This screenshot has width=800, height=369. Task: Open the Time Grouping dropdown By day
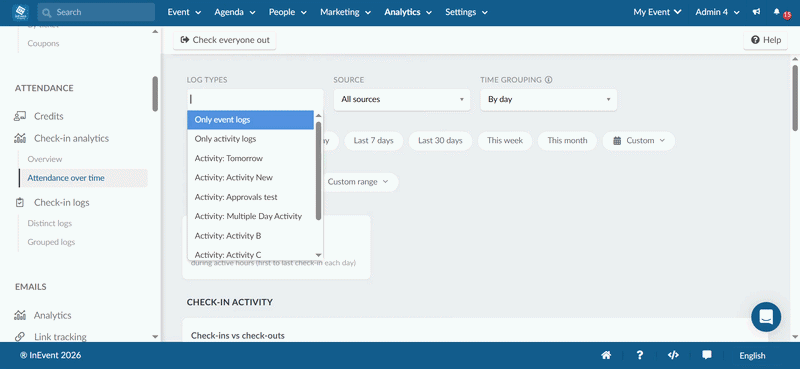[548, 100]
